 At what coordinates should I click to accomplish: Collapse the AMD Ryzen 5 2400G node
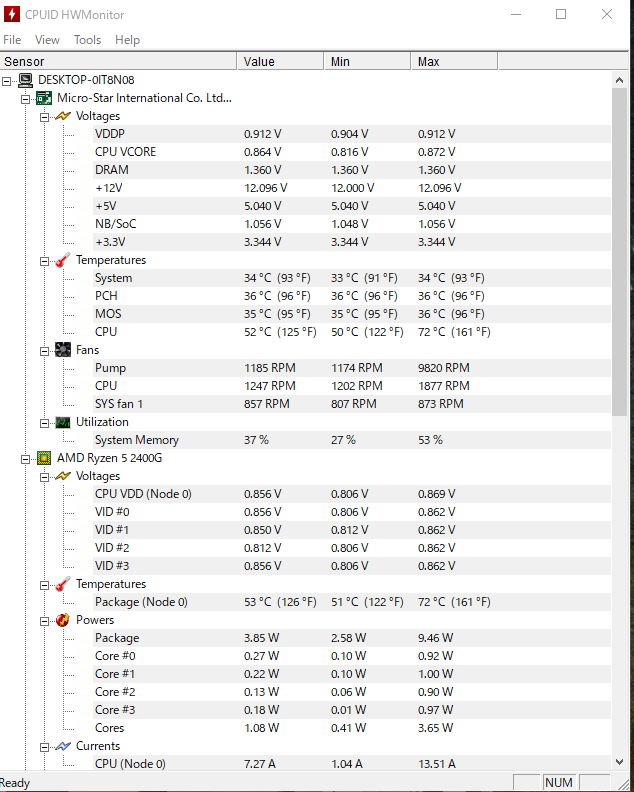(x=25, y=459)
